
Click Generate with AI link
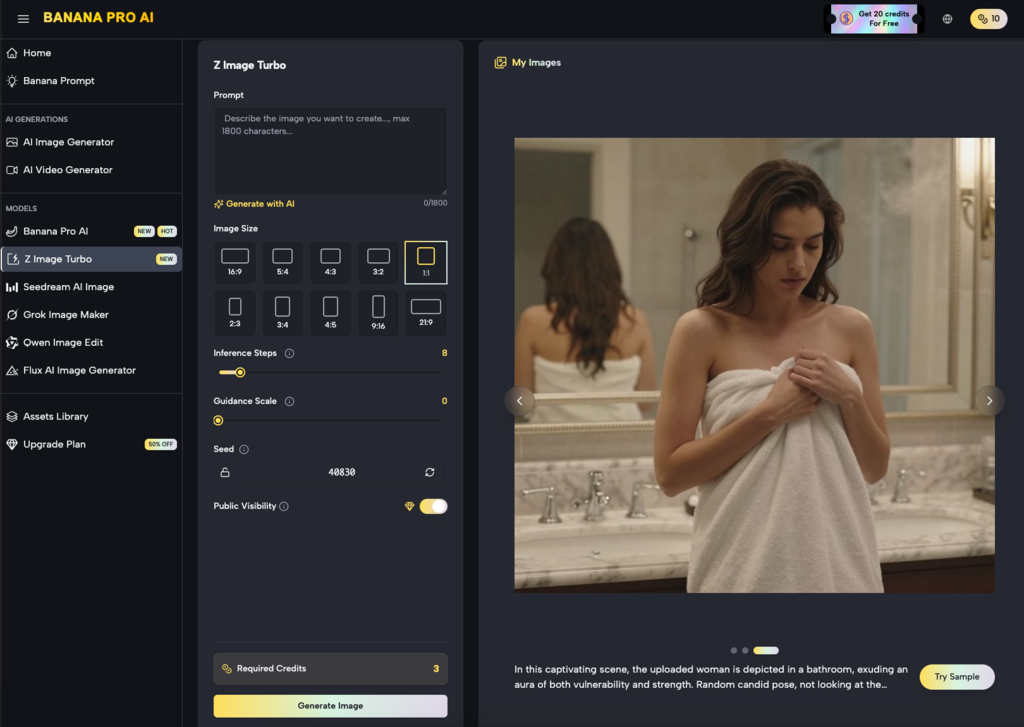click(254, 204)
